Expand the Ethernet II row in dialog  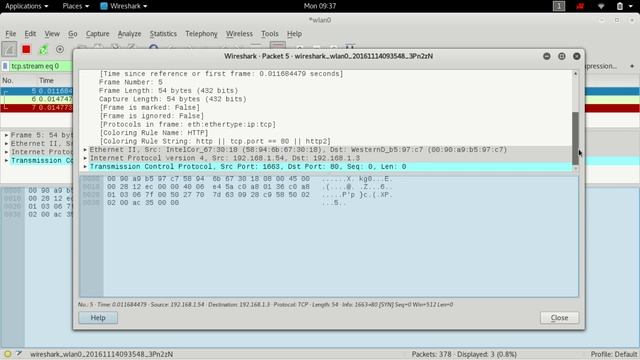point(85,150)
